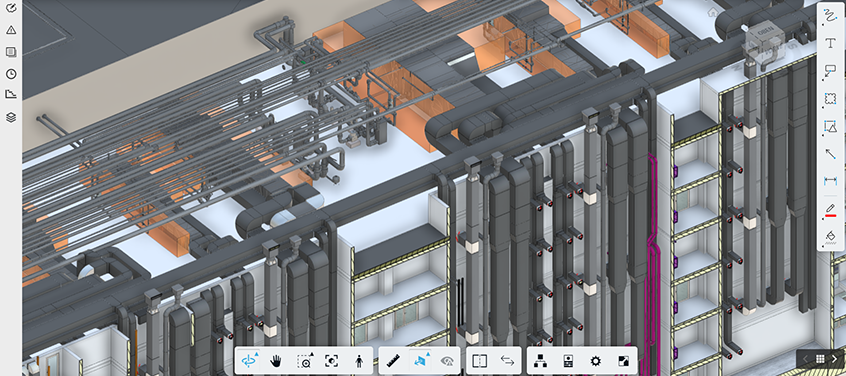Screen dimensions: 846x376
Task: Toggle the ghost hidden objects eye
Action: tap(447, 361)
